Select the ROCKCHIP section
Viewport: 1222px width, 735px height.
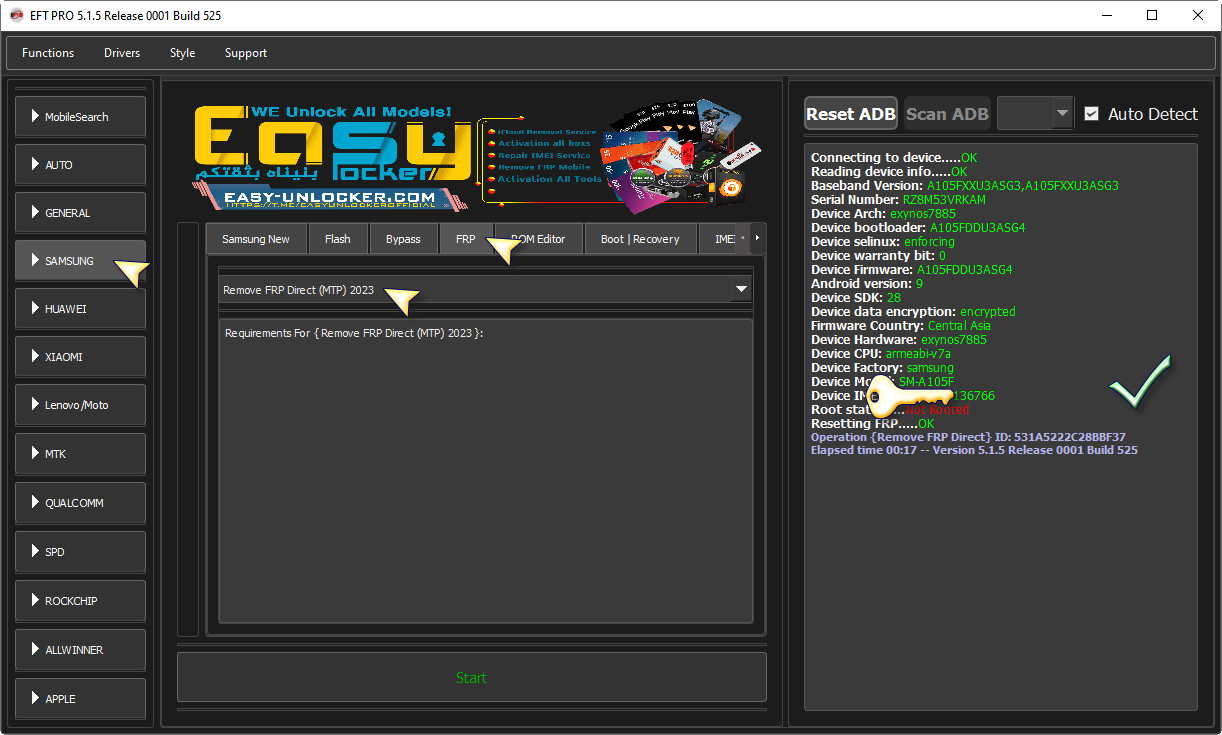(x=81, y=601)
